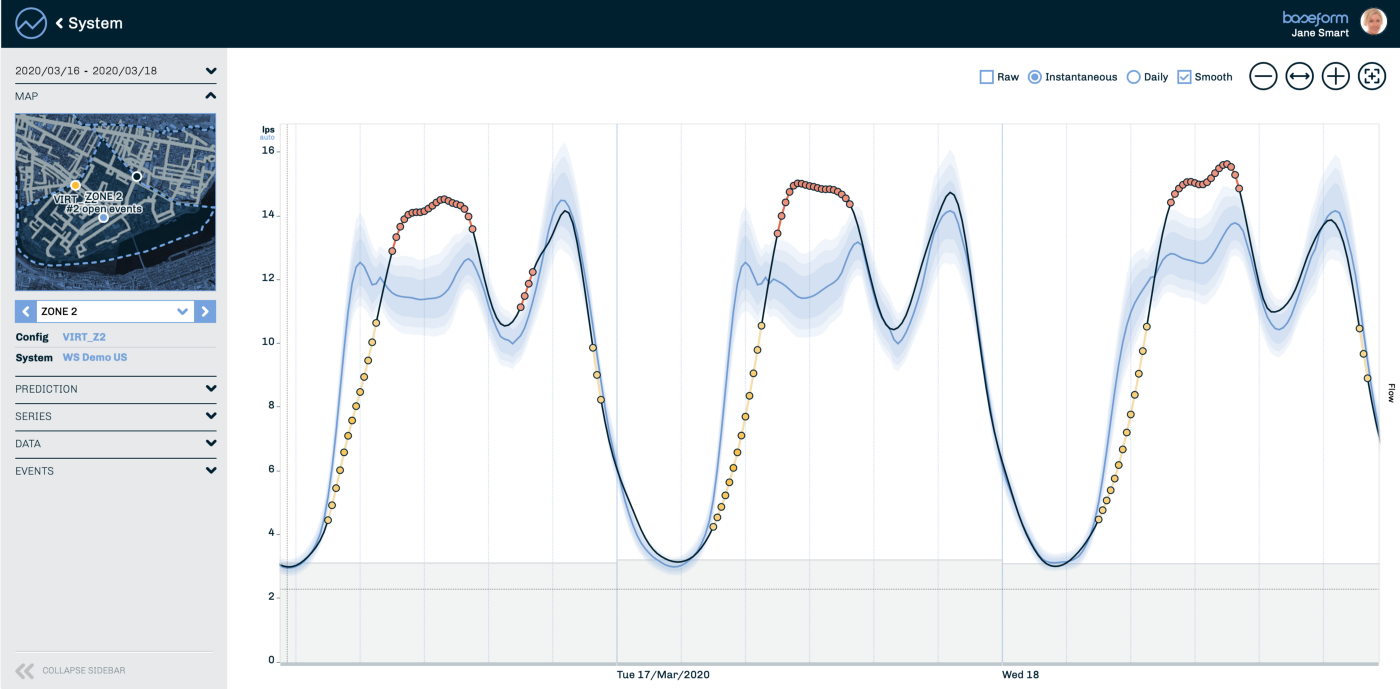
Task: Expand the PREDICTION section
Action: 115,389
